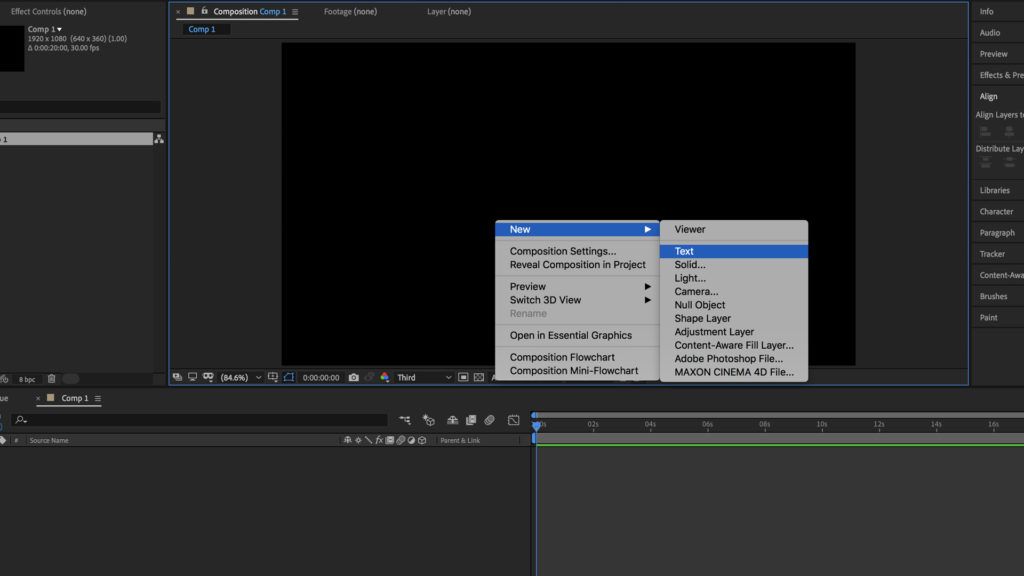This screenshot has width=1024, height=576.
Task: Toggle the composition viewer lock icon
Action: [204, 12]
